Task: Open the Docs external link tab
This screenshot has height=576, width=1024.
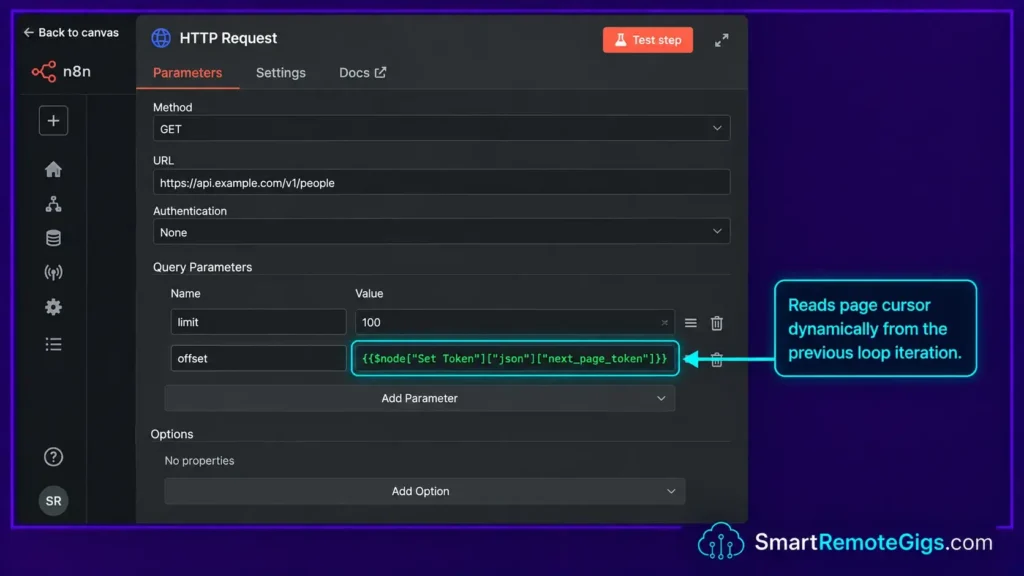Action: (x=362, y=72)
